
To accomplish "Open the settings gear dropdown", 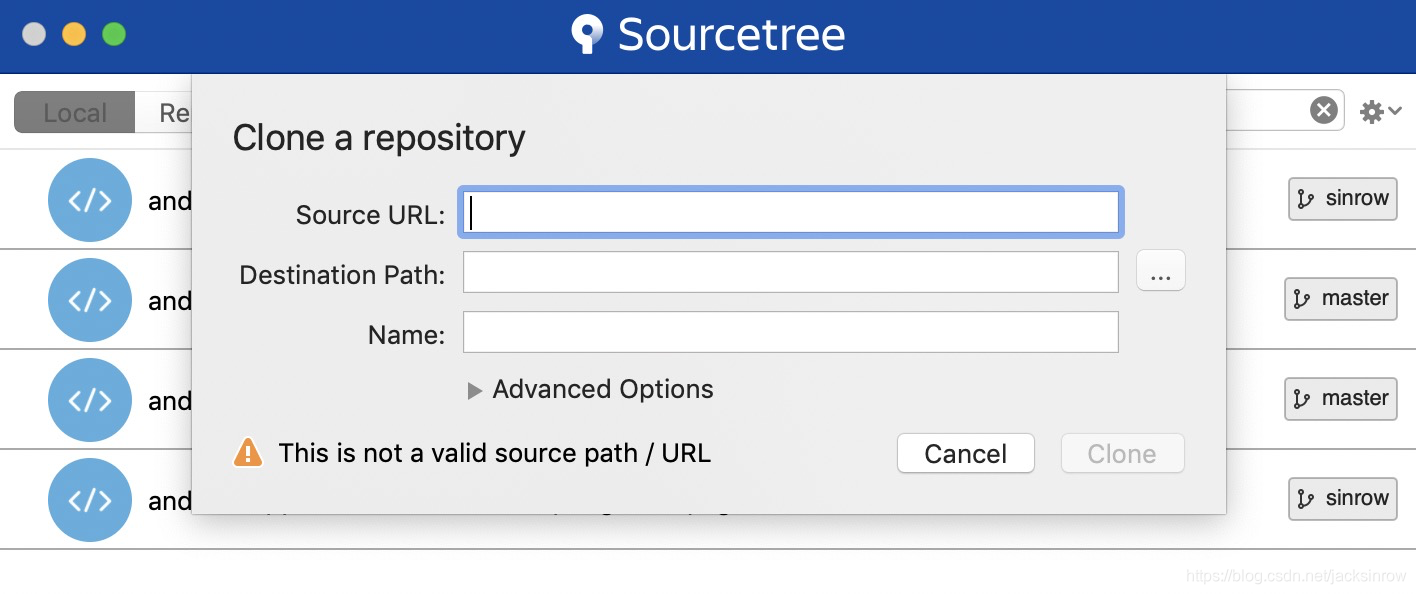I will tap(1381, 111).
